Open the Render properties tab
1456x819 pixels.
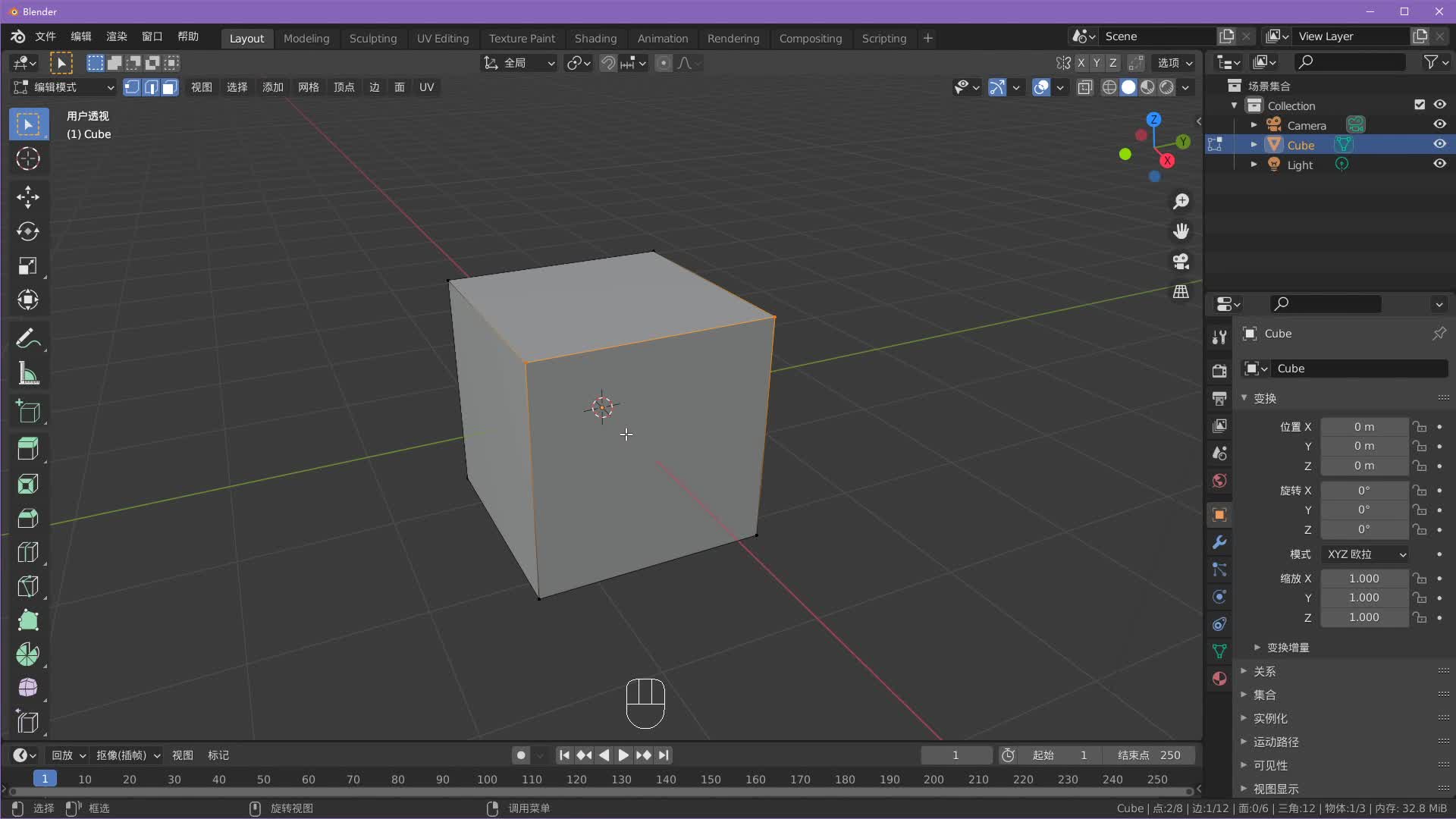click(x=1219, y=370)
